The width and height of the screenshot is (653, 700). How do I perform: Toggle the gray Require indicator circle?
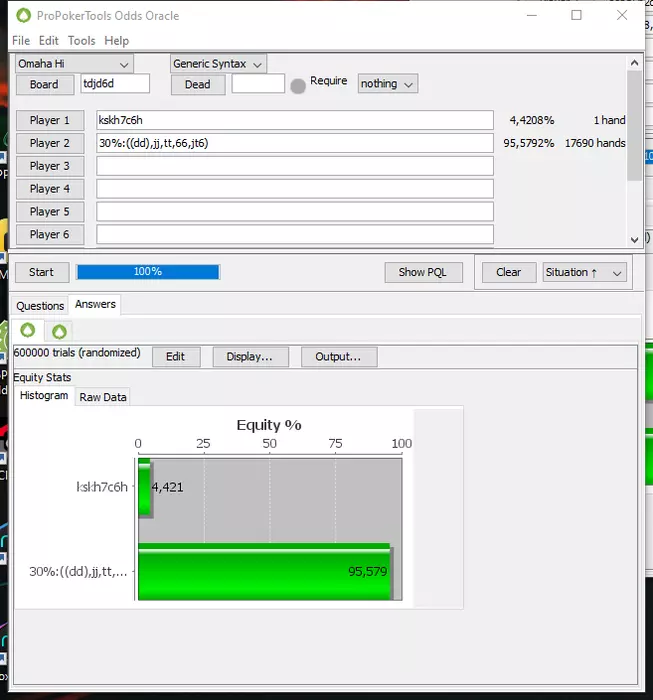pyautogui.click(x=298, y=86)
